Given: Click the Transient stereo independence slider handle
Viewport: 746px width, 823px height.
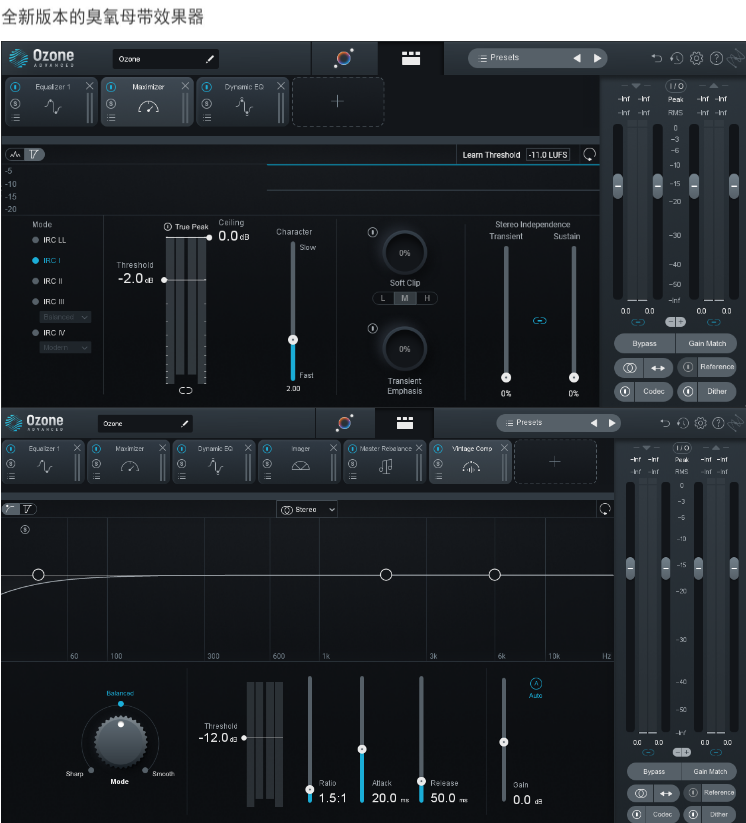Looking at the screenshot, I should [x=506, y=377].
